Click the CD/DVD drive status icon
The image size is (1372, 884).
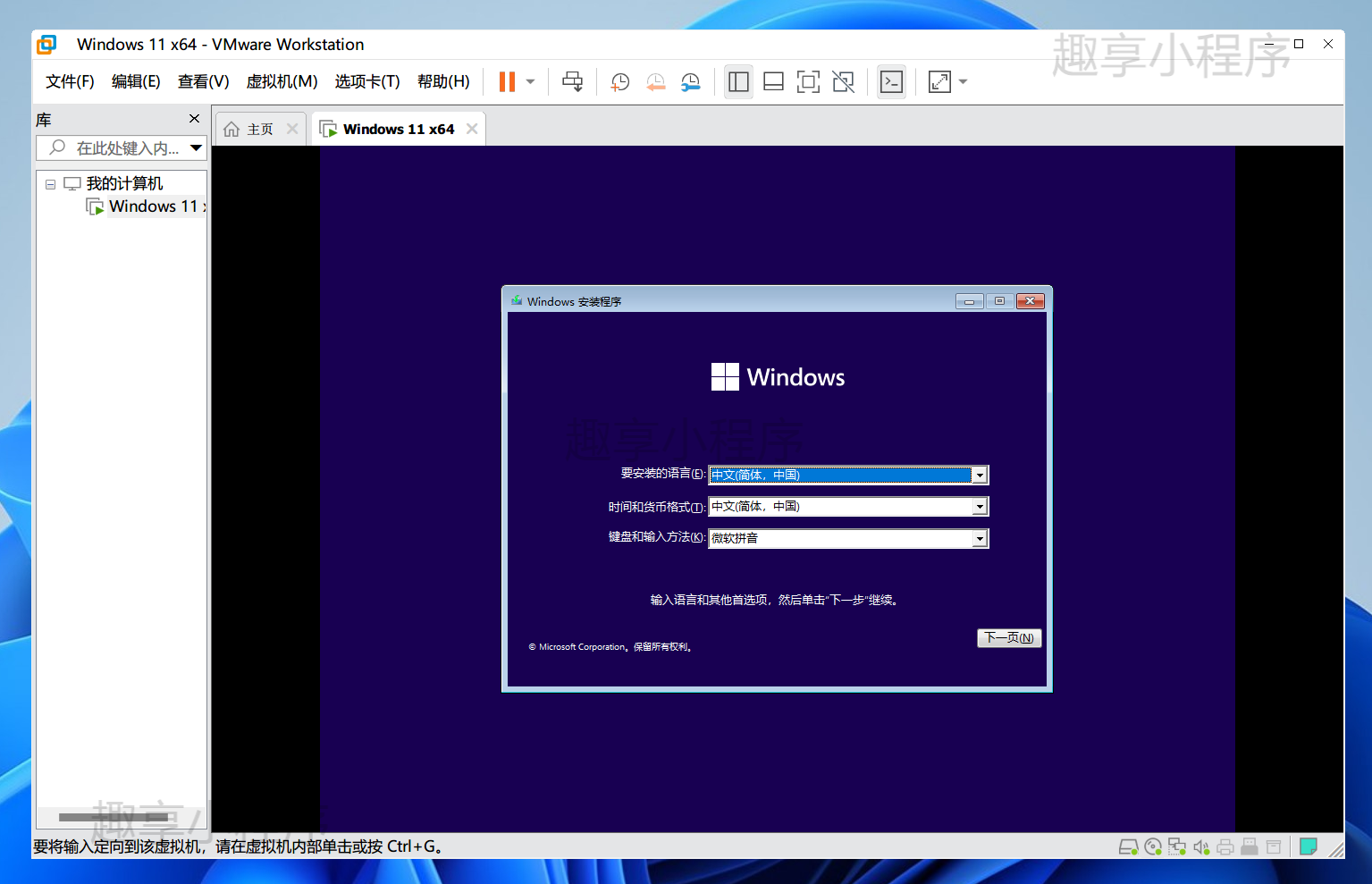pos(1153,846)
